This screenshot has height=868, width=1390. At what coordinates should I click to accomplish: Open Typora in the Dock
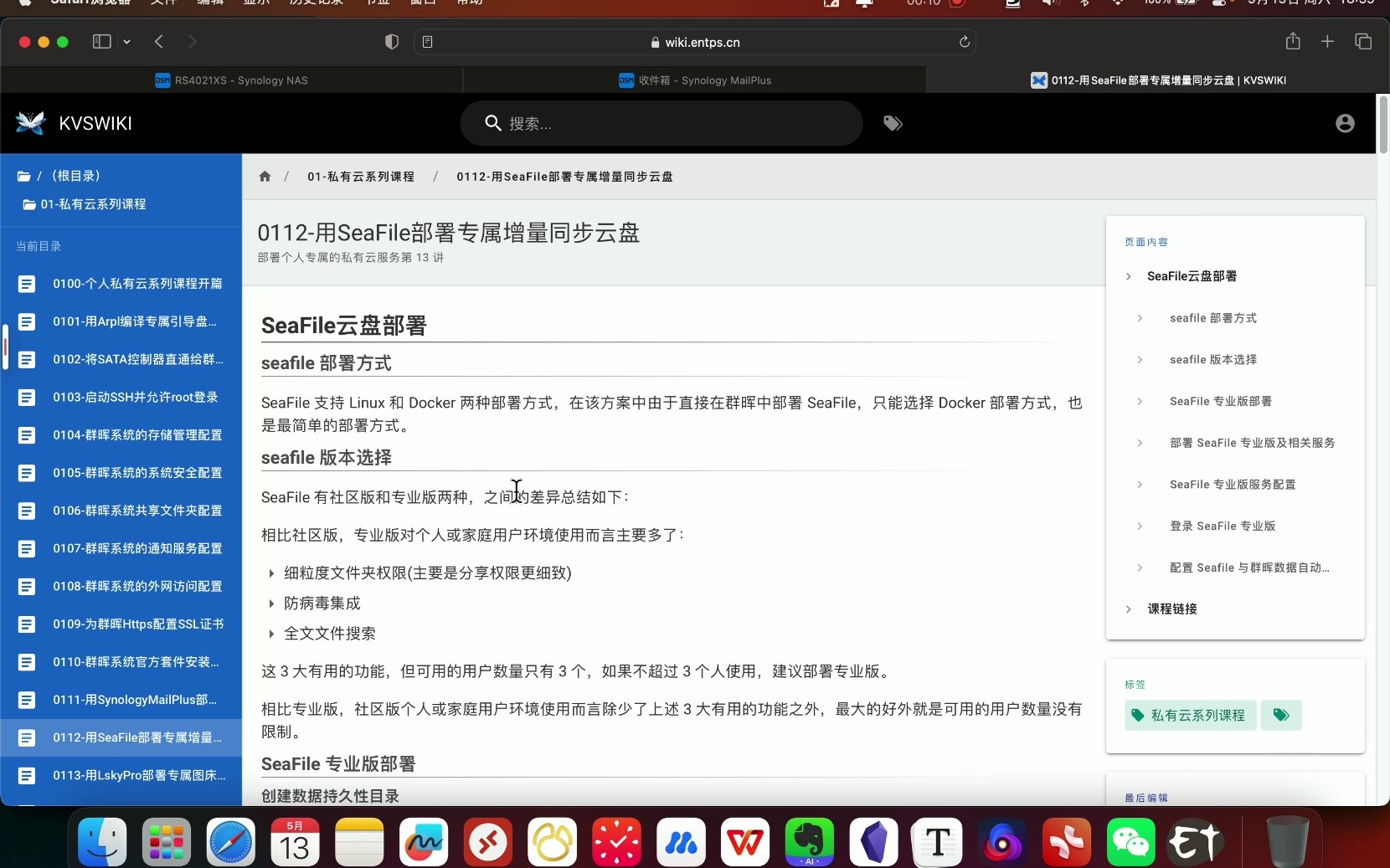938,841
